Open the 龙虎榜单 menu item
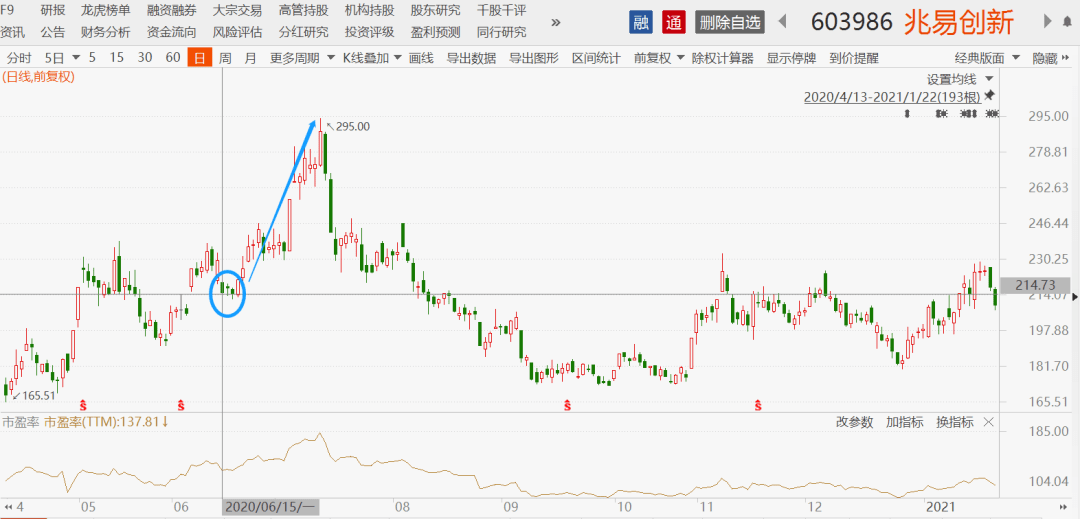 point(105,10)
